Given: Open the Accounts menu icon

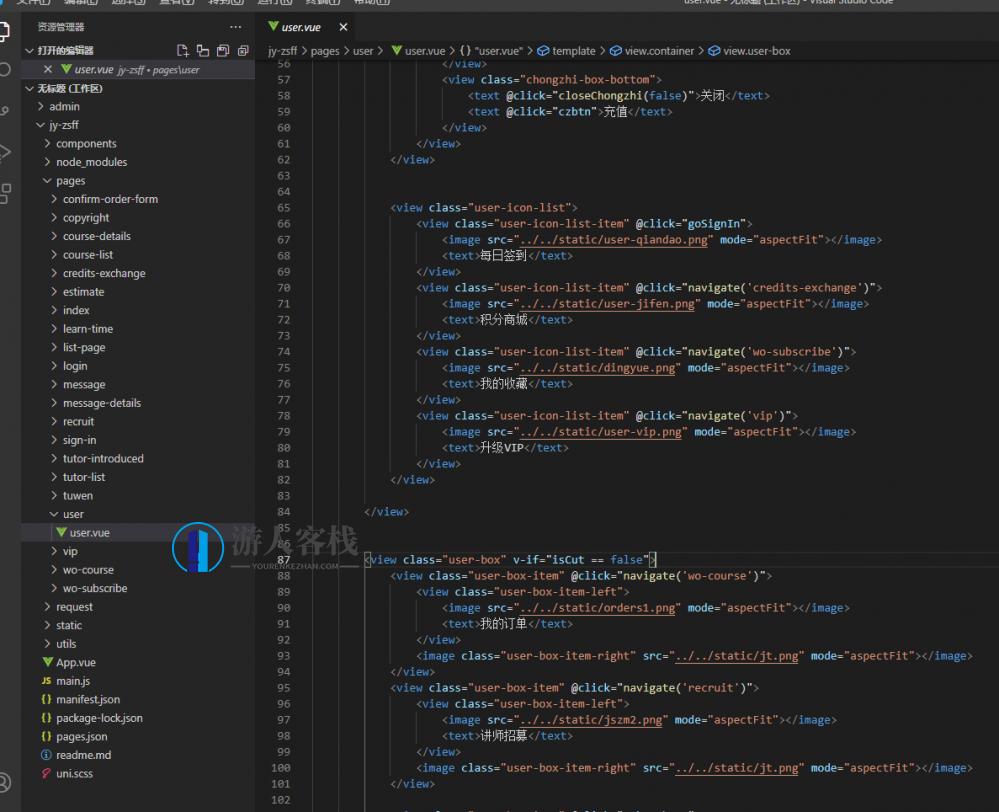Looking at the screenshot, I should tap(5, 781).
